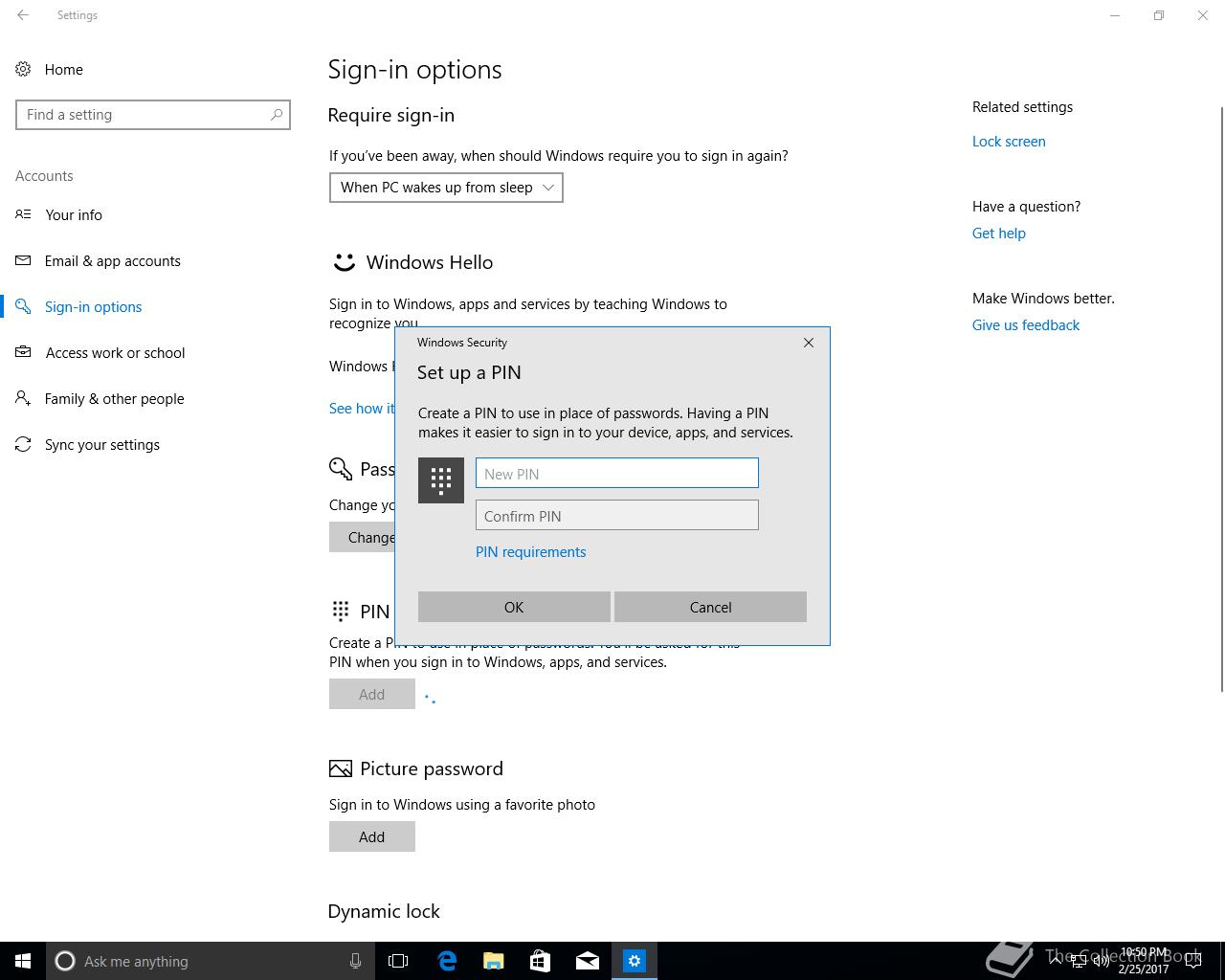
Task: Open the Lock screen related link
Action: [x=1009, y=142]
